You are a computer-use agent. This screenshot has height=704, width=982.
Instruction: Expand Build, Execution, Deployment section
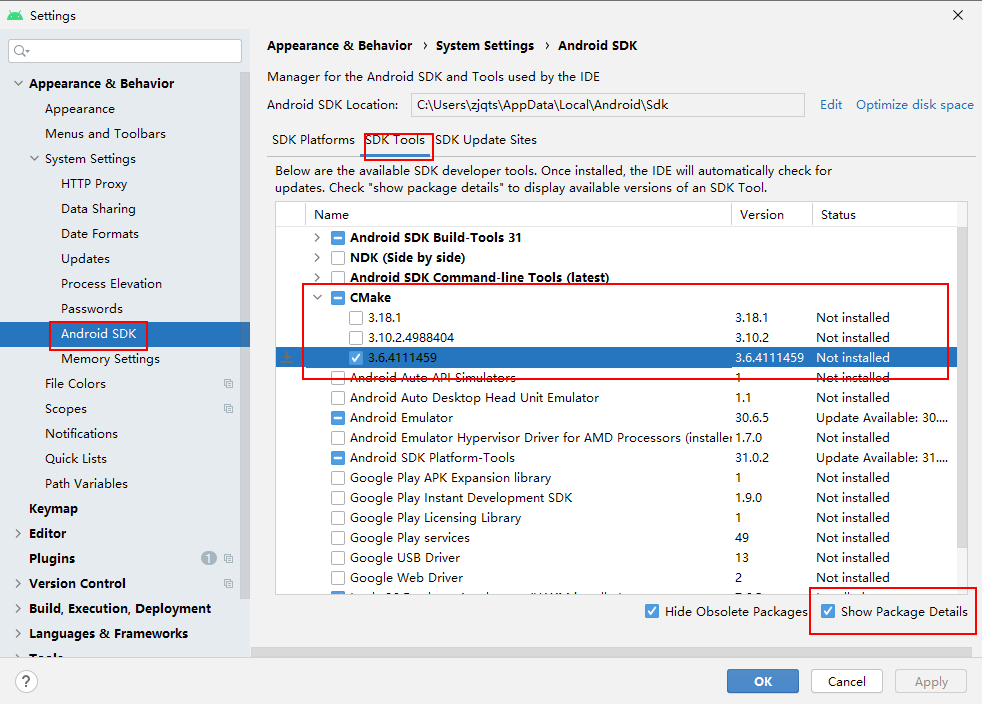tap(18, 608)
